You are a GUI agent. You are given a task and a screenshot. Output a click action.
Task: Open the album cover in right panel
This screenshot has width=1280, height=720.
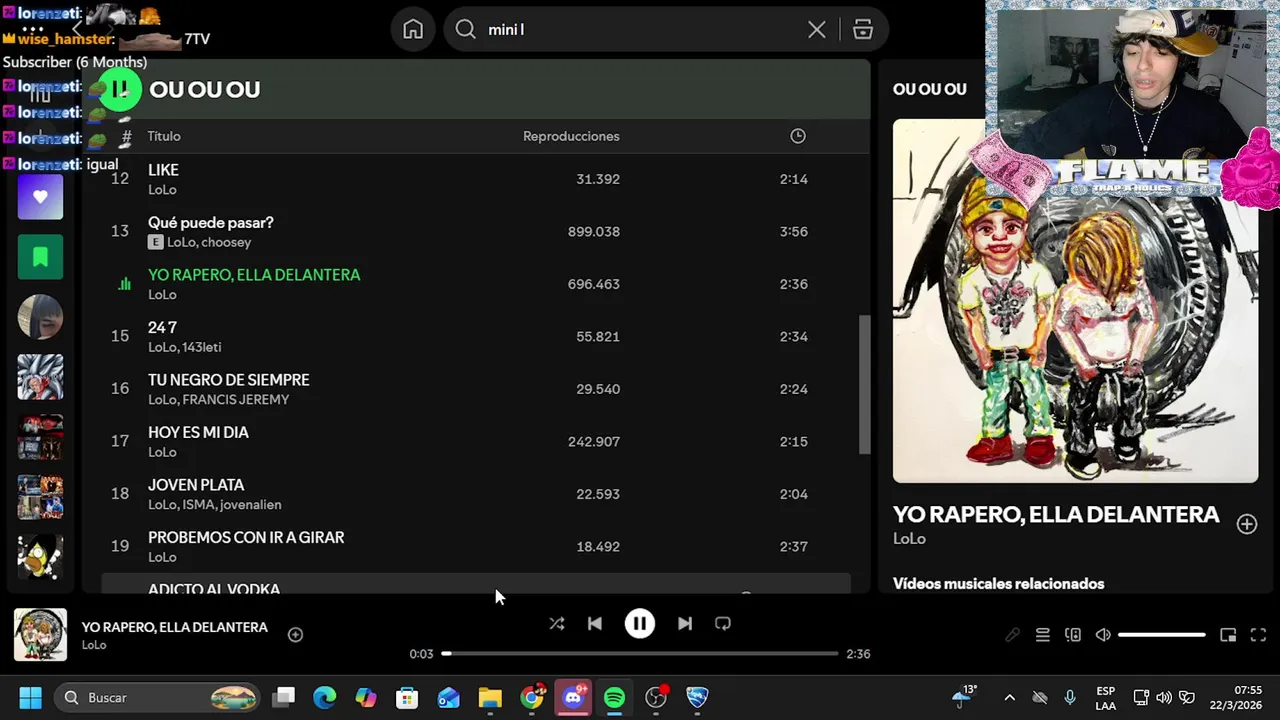click(1075, 301)
